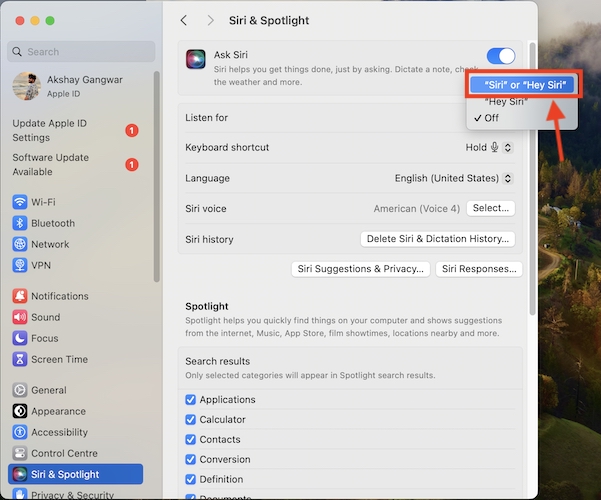The height and width of the screenshot is (500, 601).
Task: Open Update Apple ID Settings item
Action: pyautogui.click(x=75, y=130)
